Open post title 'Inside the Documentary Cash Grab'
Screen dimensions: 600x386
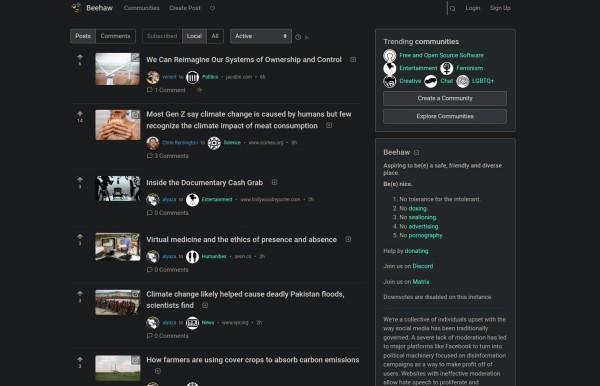tap(204, 182)
